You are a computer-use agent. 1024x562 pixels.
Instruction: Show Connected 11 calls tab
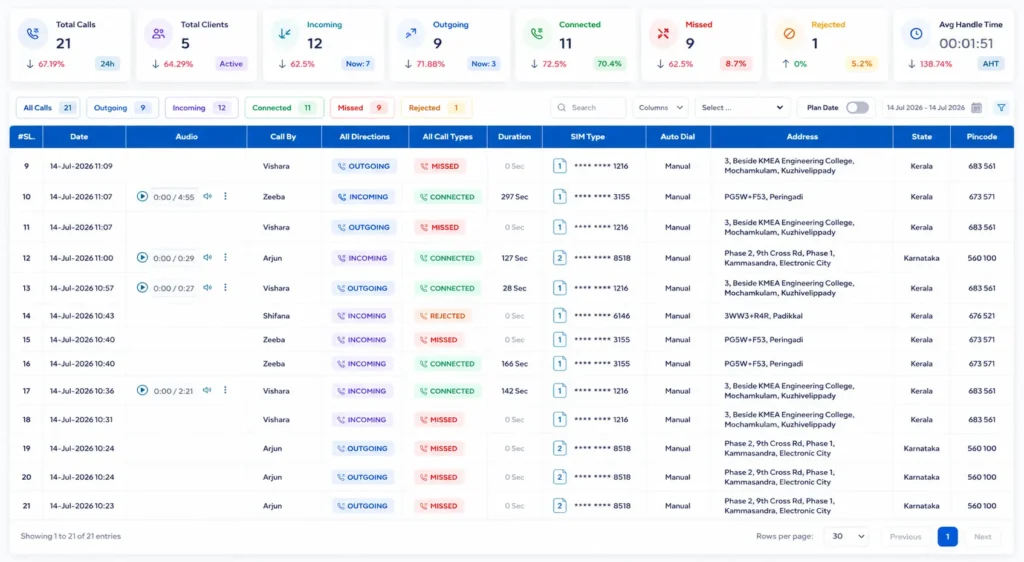tap(284, 108)
